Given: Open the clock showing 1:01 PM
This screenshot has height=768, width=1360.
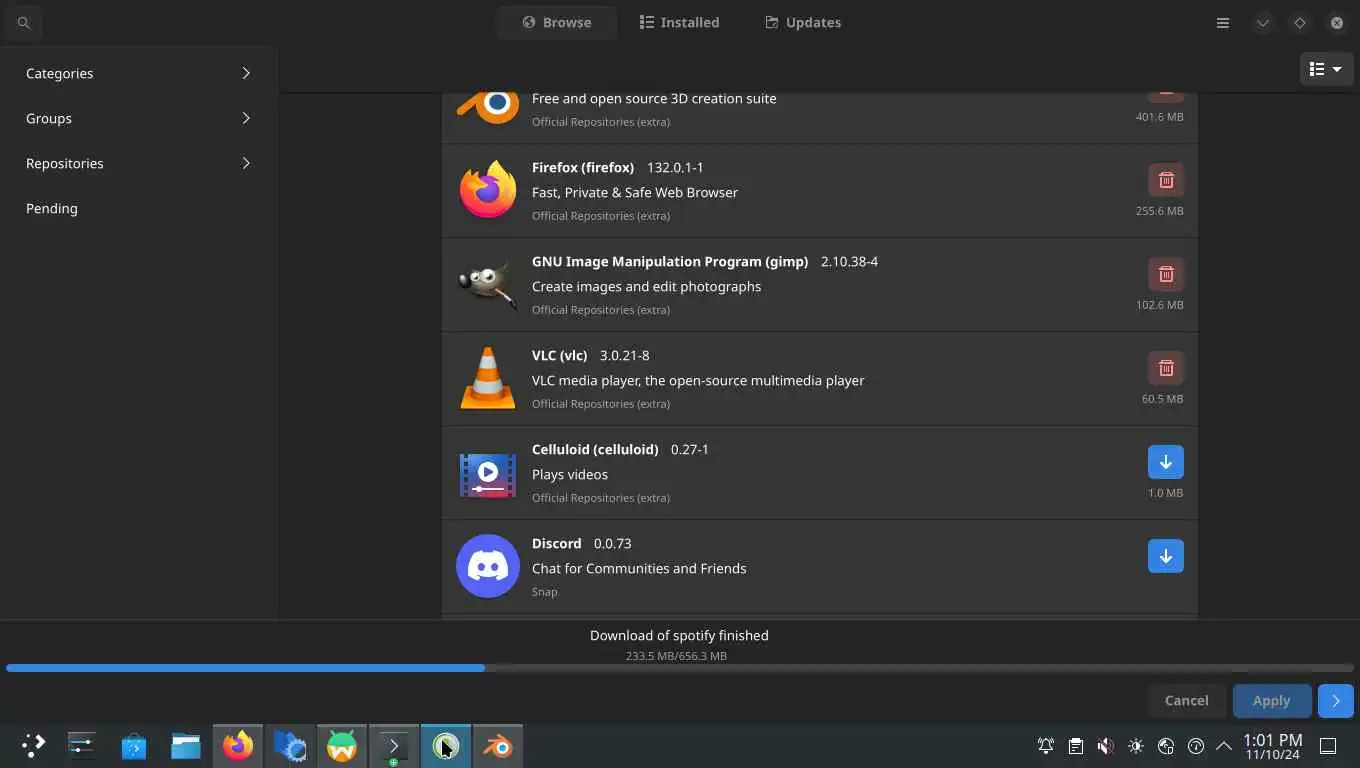Looking at the screenshot, I should tap(1273, 746).
